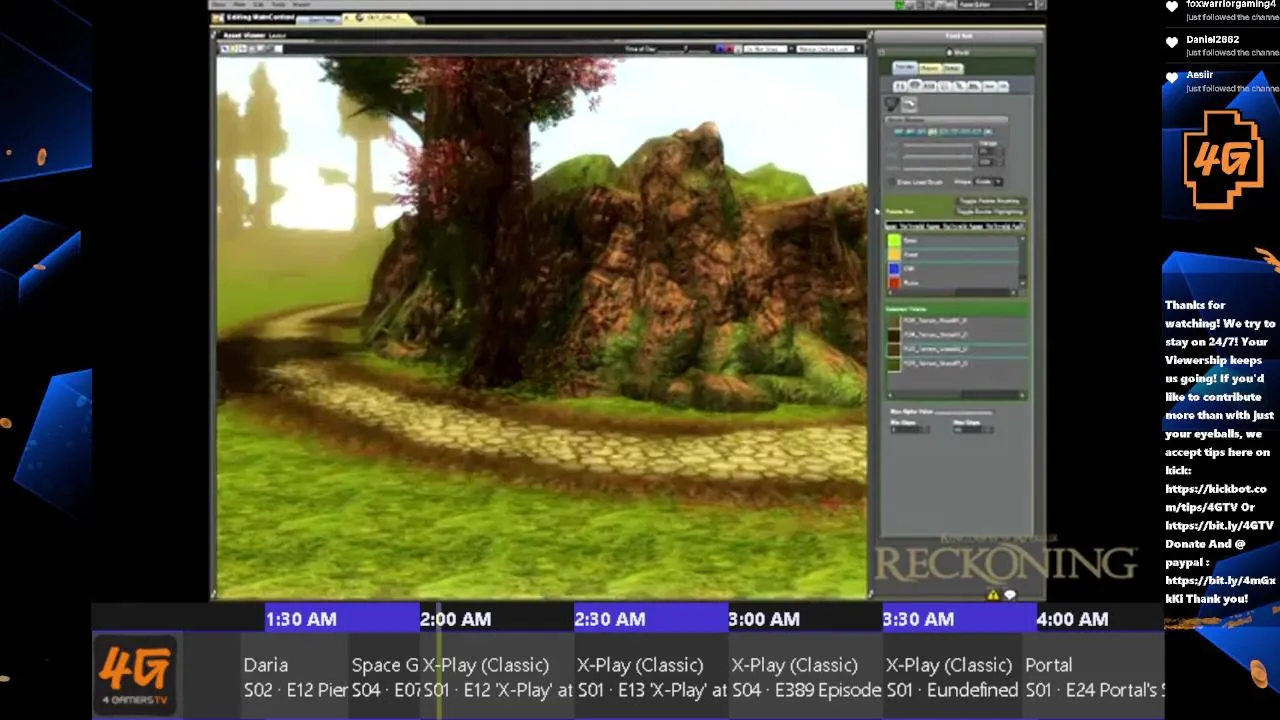1280x720 pixels.
Task: Click the 2:00 AM timeline marker
Action: click(x=455, y=619)
